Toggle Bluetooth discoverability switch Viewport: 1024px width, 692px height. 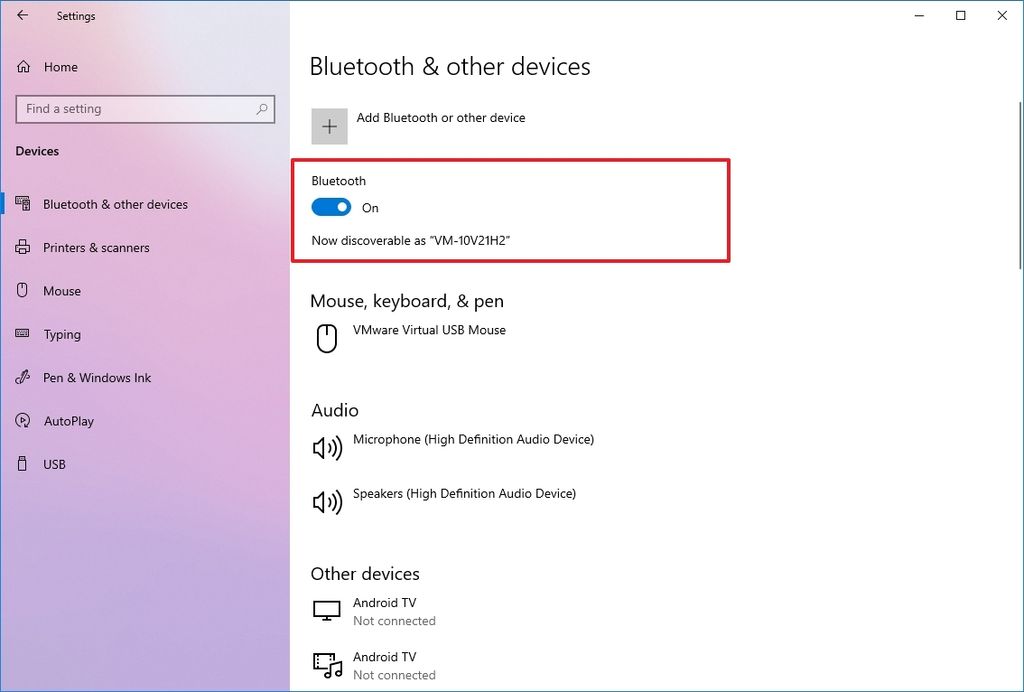point(331,207)
